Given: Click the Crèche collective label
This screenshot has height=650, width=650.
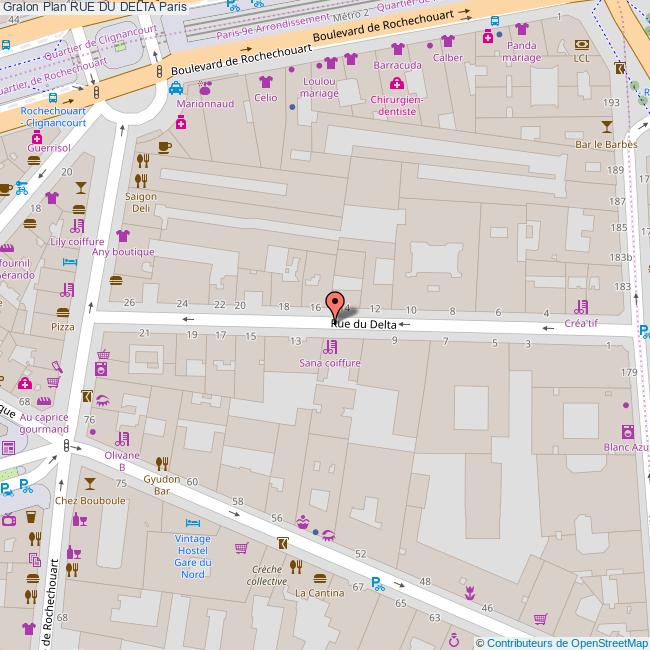Looking at the screenshot, I should (x=268, y=574).
